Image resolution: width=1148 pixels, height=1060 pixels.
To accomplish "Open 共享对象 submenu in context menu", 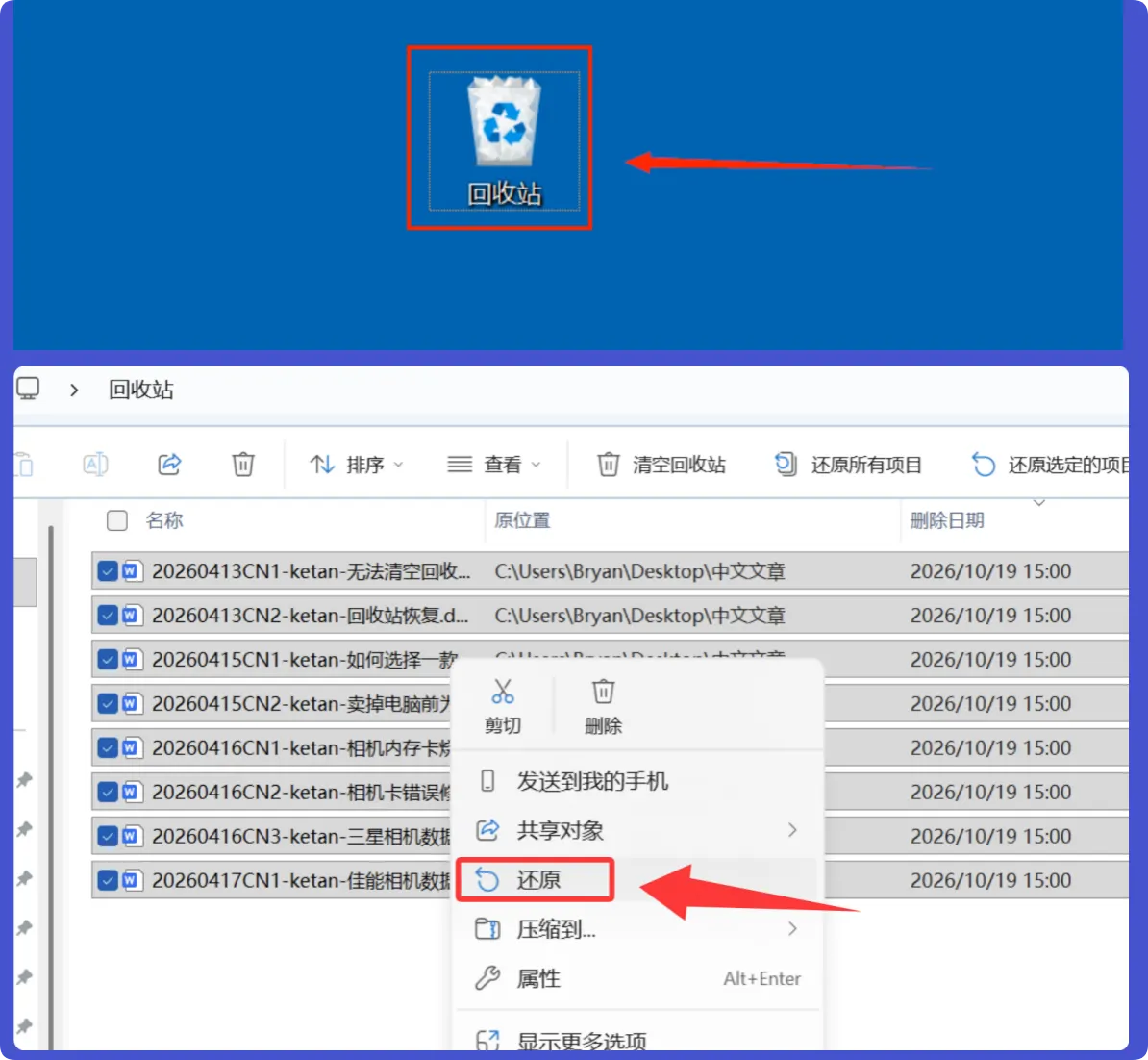I will tap(636, 830).
